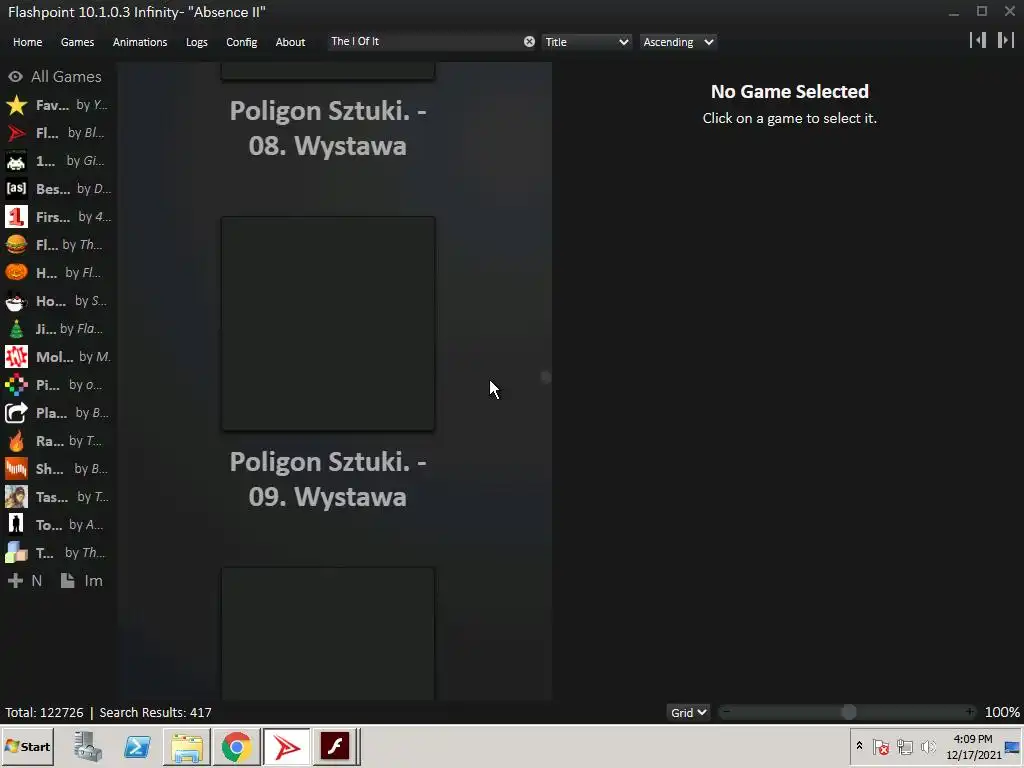The width and height of the screenshot is (1024, 768).
Task: Clear the search field with X icon
Action: coord(529,42)
